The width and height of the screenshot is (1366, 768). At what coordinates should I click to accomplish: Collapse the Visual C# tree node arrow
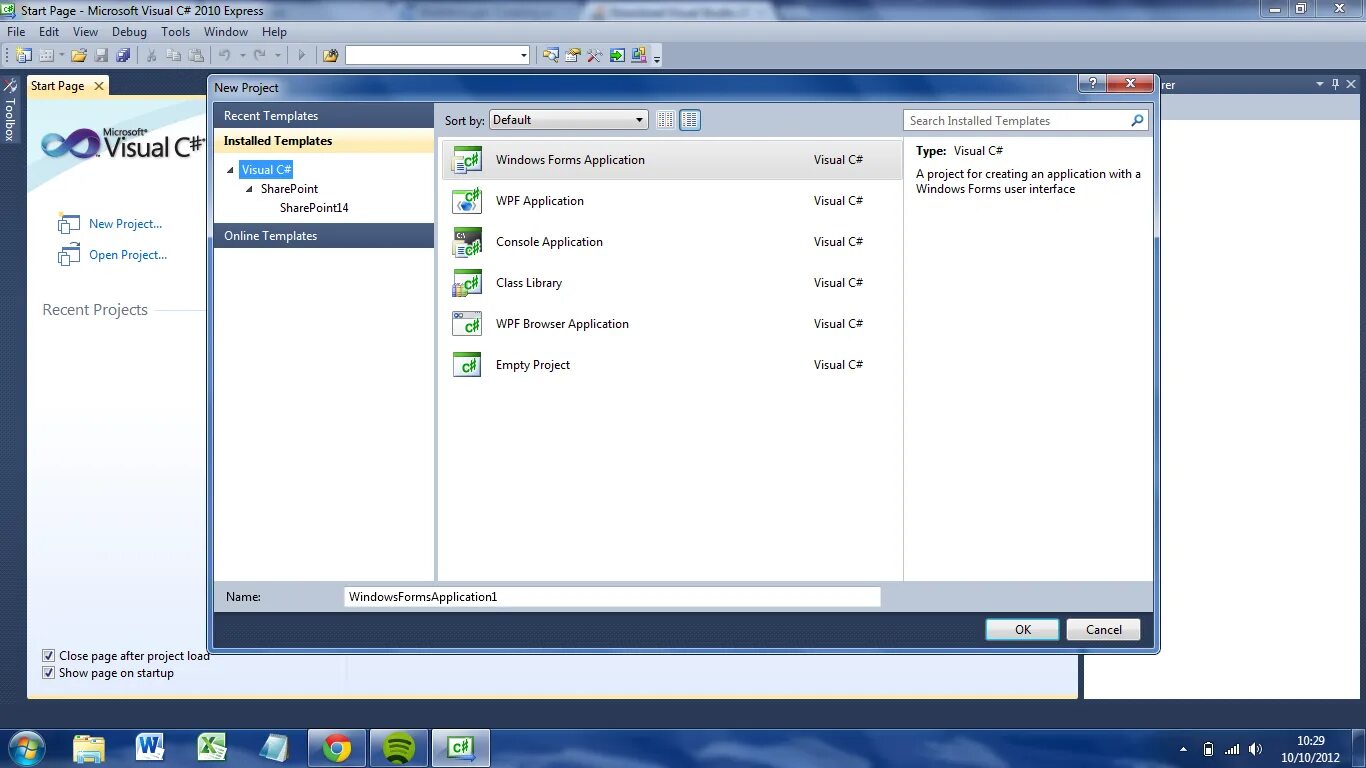coord(231,170)
